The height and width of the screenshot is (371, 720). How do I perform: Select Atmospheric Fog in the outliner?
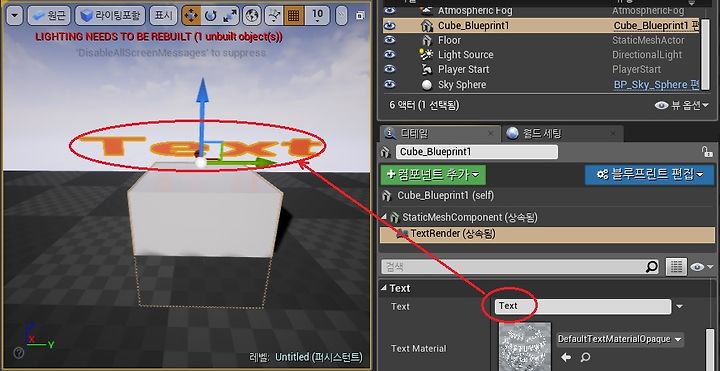[x=475, y=10]
